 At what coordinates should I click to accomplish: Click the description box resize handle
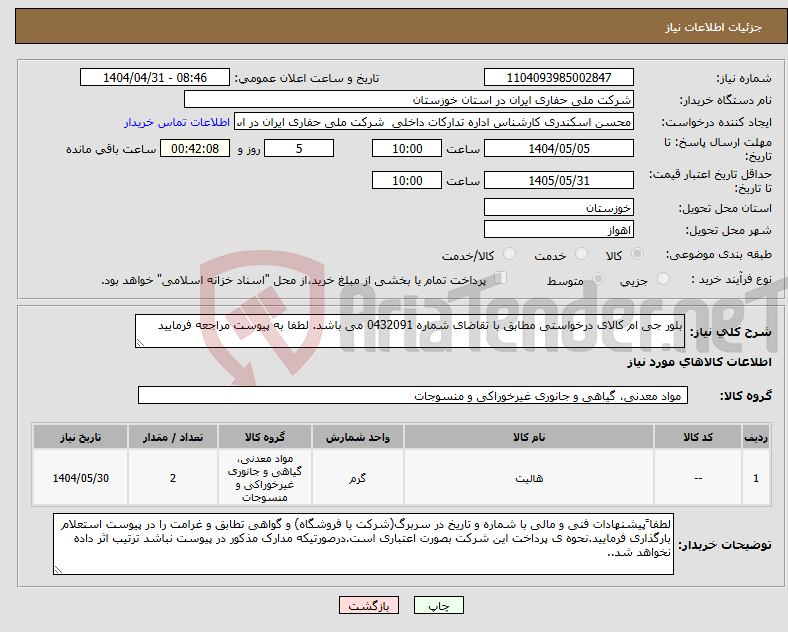click(x=140, y=343)
